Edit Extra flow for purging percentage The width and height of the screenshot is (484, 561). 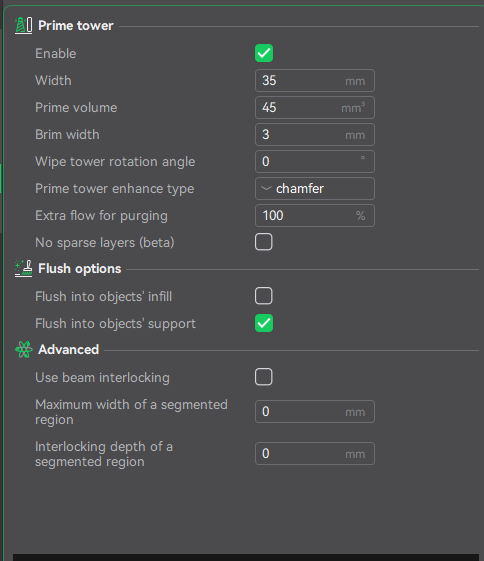315,215
